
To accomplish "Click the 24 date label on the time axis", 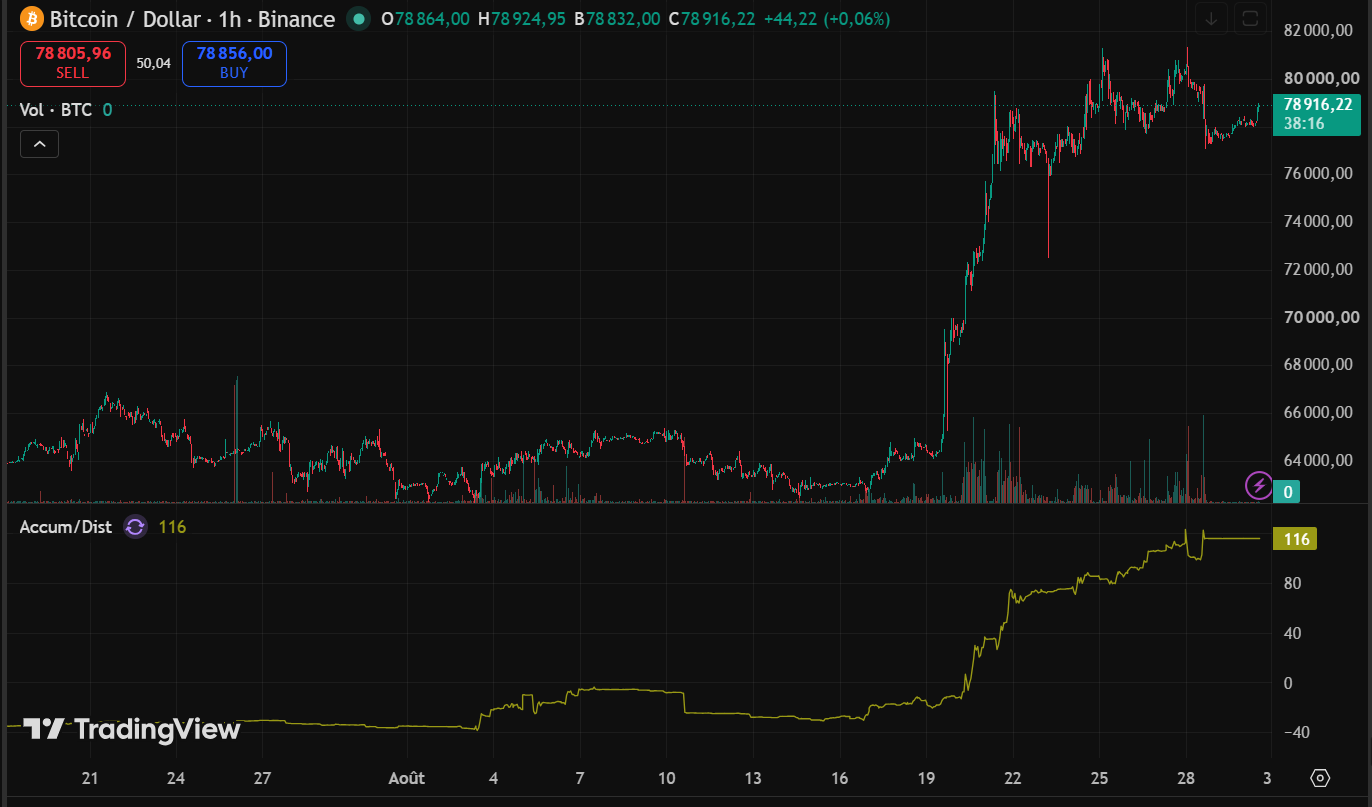I will tap(176, 778).
